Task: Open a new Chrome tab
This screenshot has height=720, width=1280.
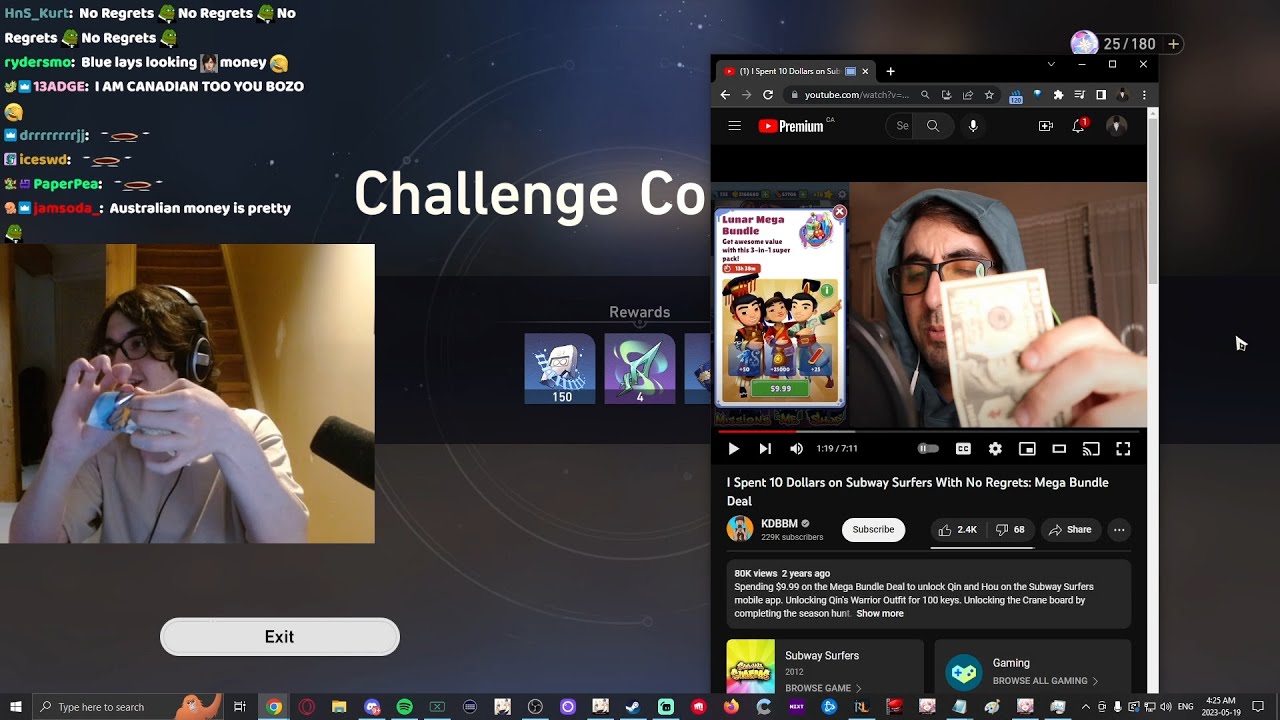Action: pos(890,71)
